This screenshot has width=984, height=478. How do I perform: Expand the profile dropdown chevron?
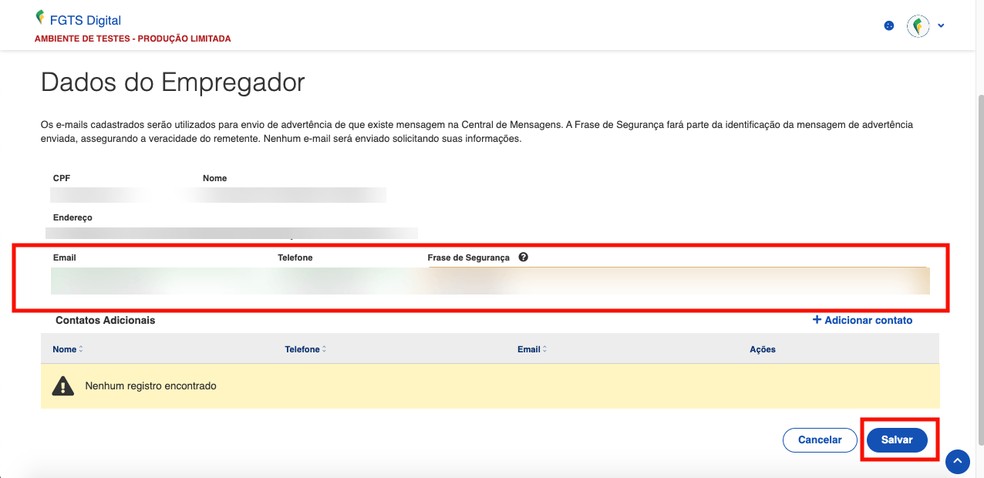pos(941,26)
